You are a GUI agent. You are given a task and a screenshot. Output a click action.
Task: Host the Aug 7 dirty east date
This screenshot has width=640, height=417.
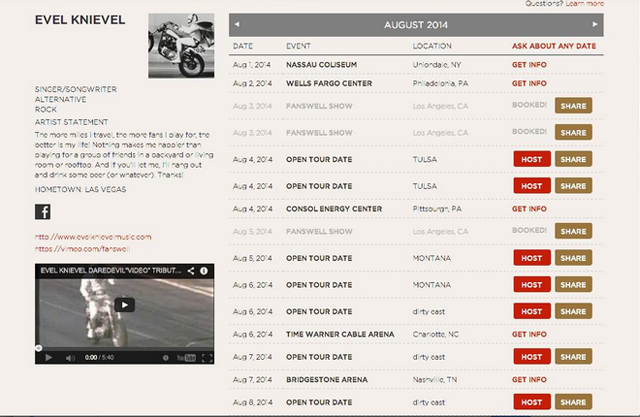pos(532,357)
